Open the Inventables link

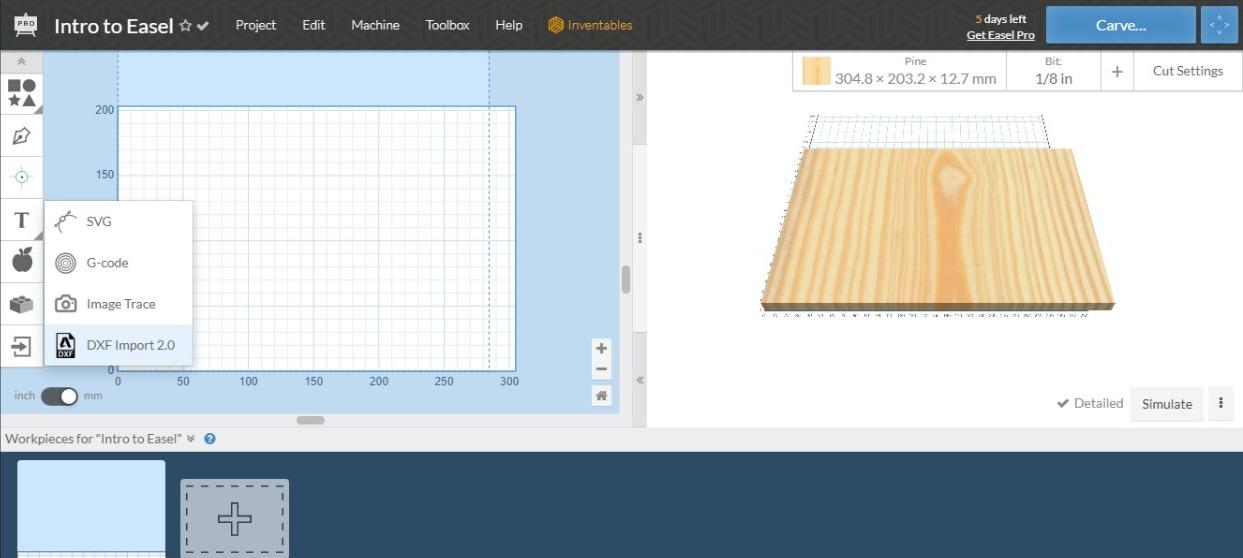pos(590,25)
